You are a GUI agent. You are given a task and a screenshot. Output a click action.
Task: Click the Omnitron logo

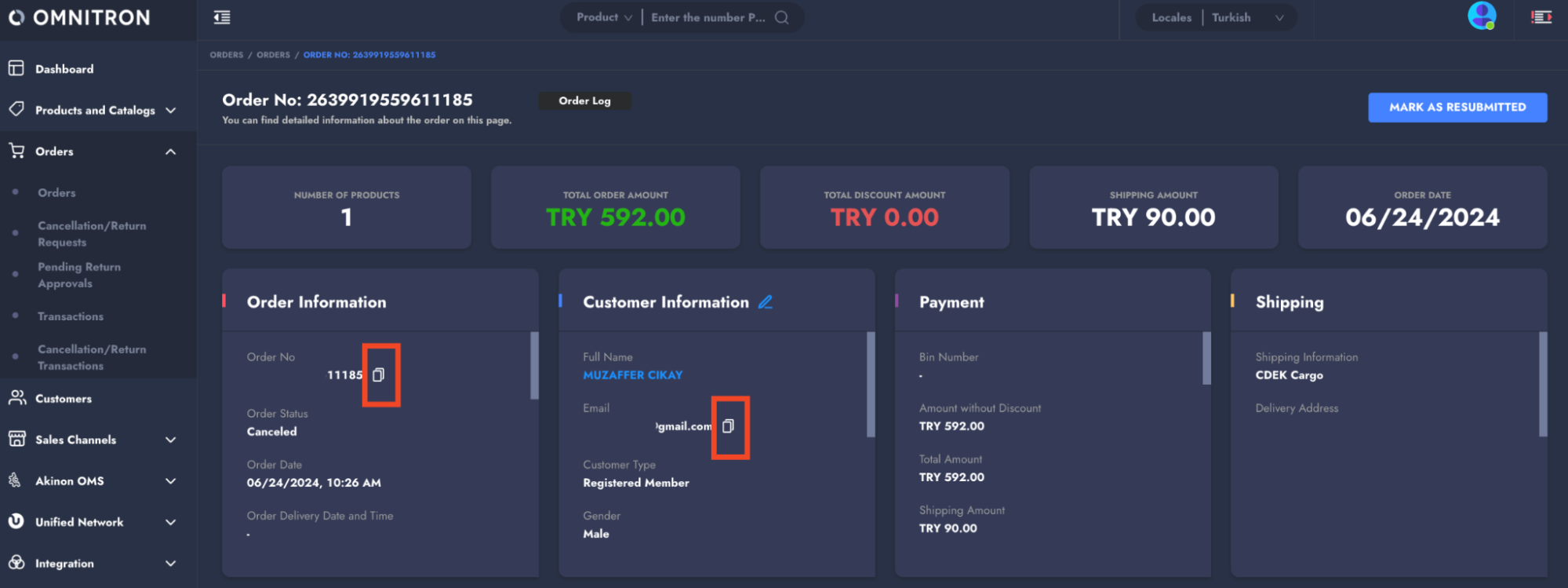(79, 17)
